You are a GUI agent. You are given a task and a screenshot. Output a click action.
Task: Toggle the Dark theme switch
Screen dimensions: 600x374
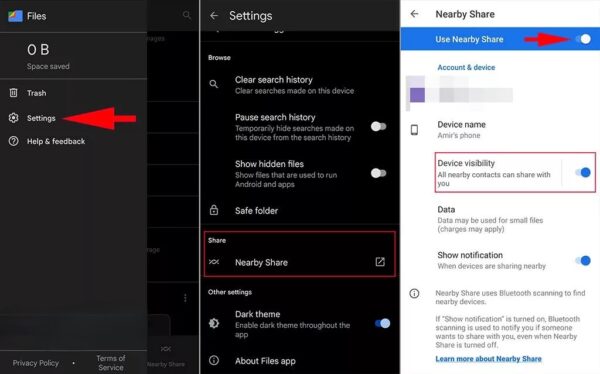383,323
